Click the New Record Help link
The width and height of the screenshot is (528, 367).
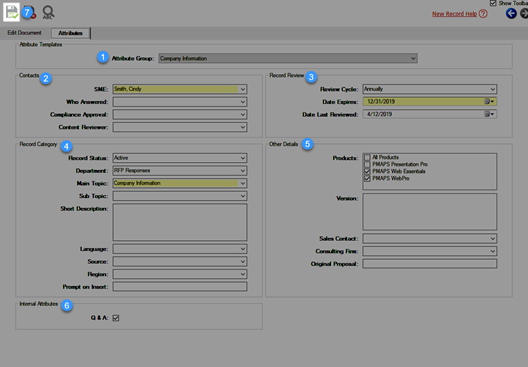454,14
